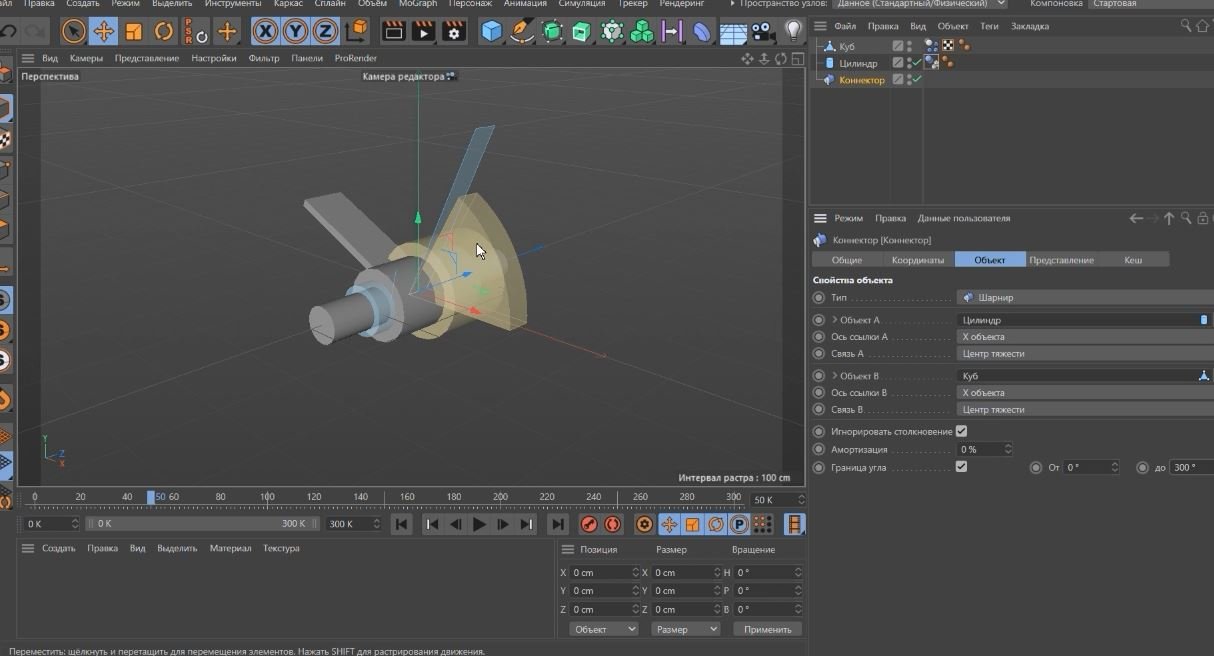Open the Ось ссылки В dropdown
Viewport: 1214px width, 656px height.
pos(1085,393)
